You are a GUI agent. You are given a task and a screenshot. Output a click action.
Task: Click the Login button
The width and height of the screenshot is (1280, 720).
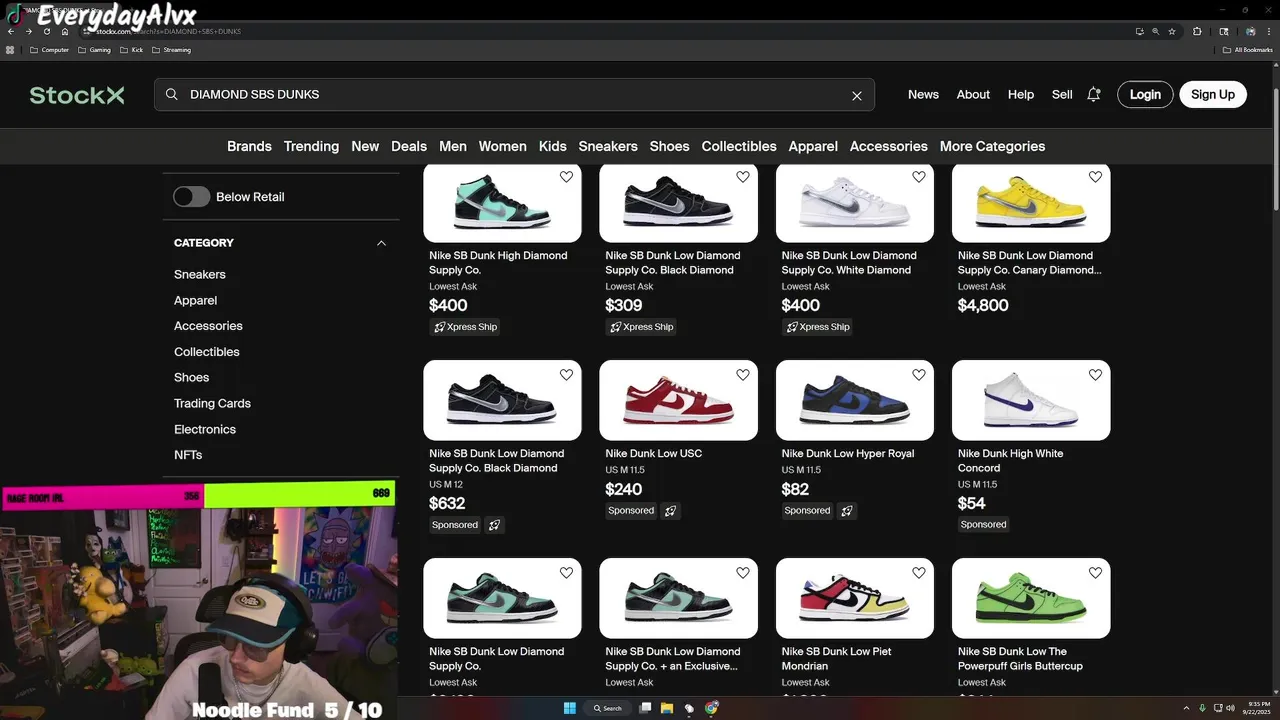(1145, 95)
